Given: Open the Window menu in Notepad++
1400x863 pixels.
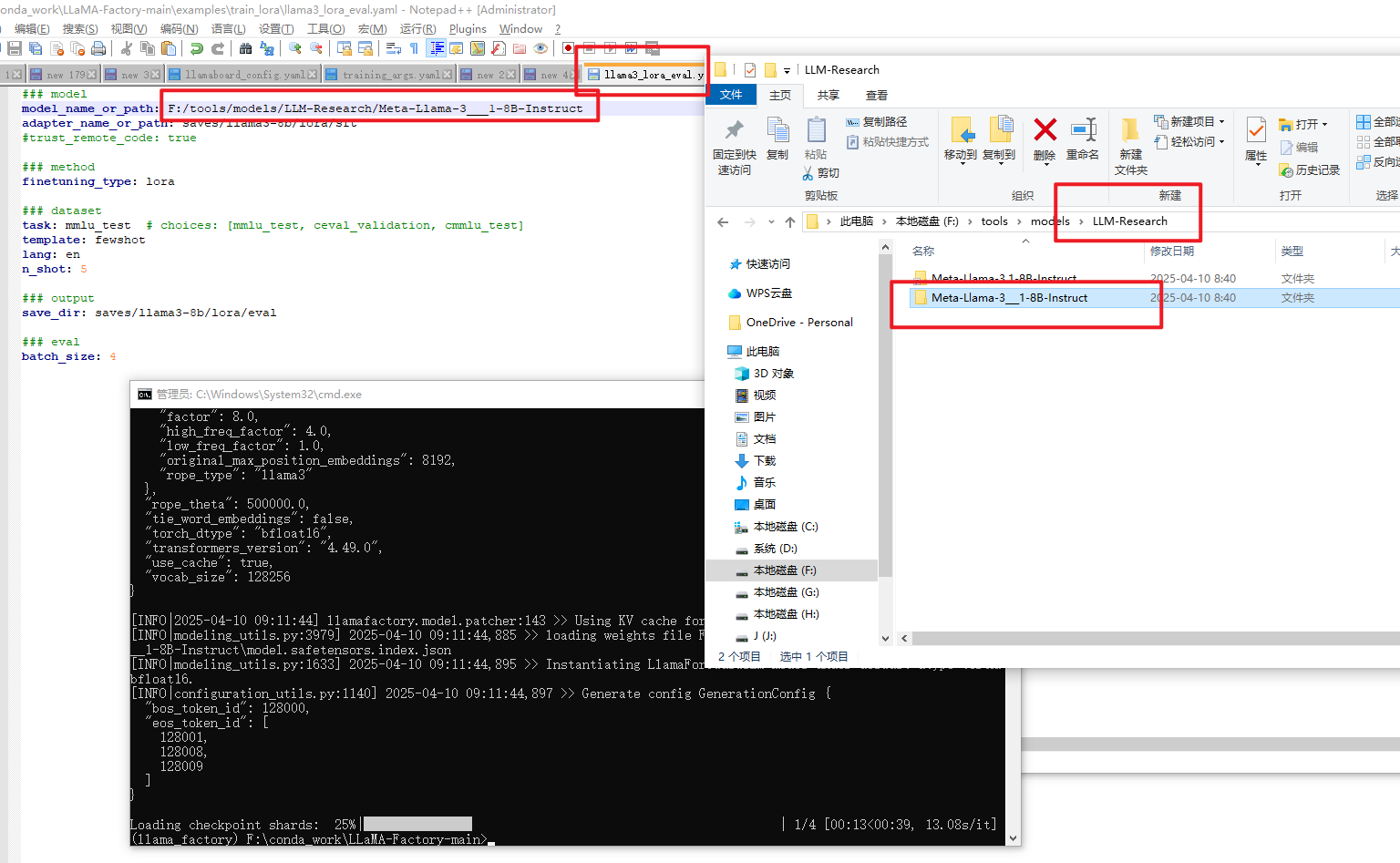Looking at the screenshot, I should point(520,29).
